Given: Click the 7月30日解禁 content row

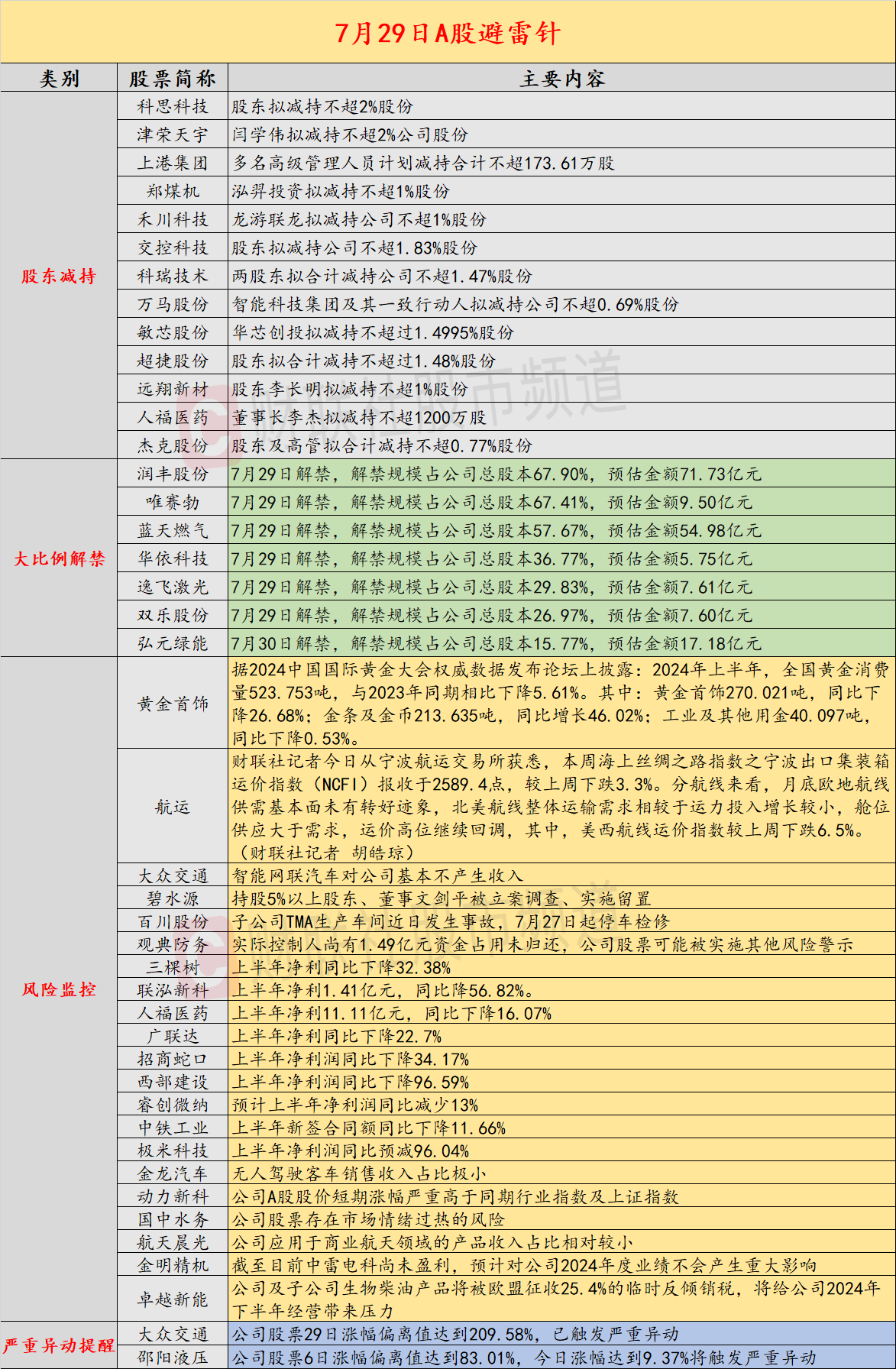Looking at the screenshot, I should [x=561, y=644].
